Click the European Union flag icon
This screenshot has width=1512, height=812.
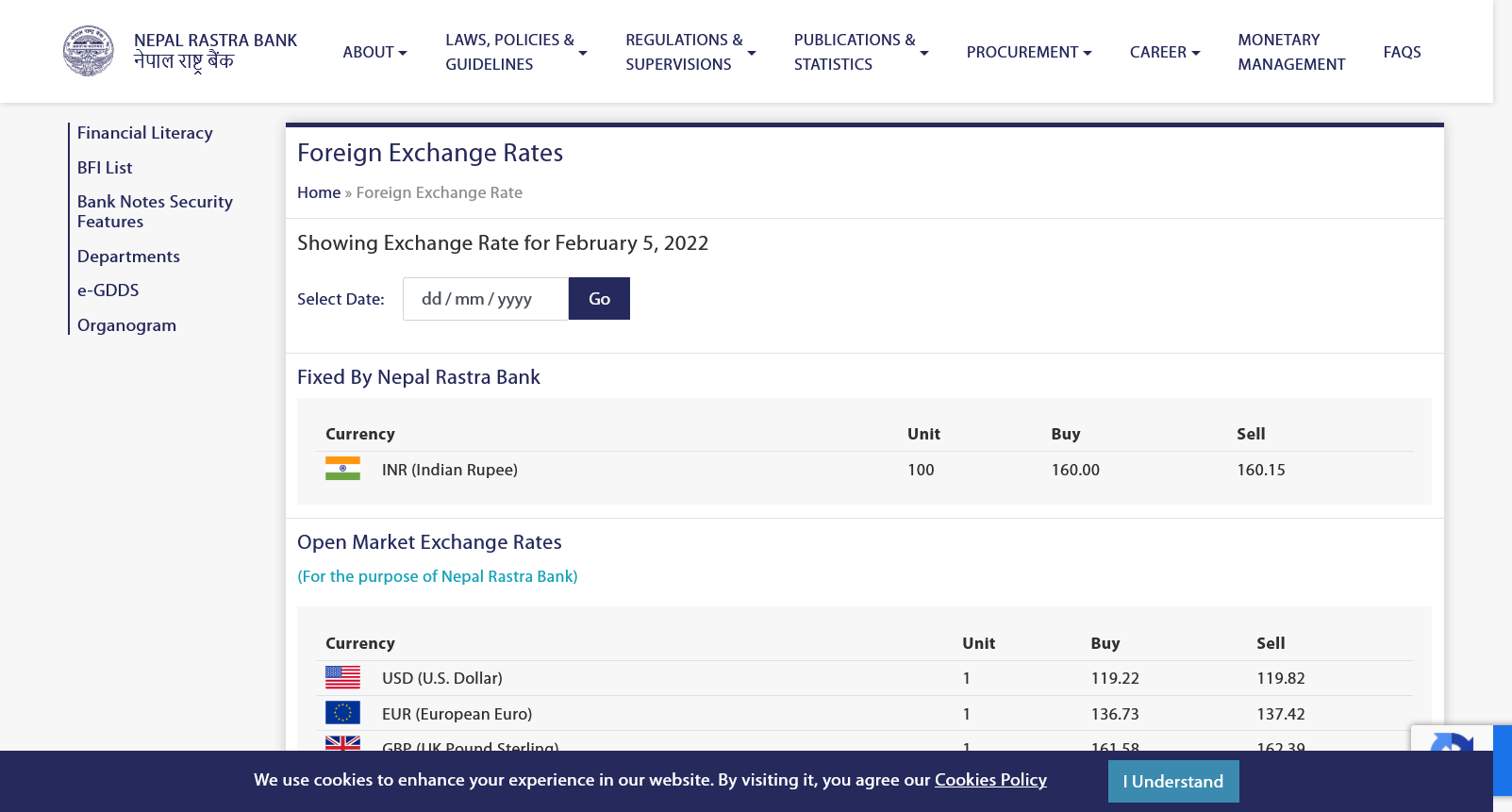(x=342, y=713)
